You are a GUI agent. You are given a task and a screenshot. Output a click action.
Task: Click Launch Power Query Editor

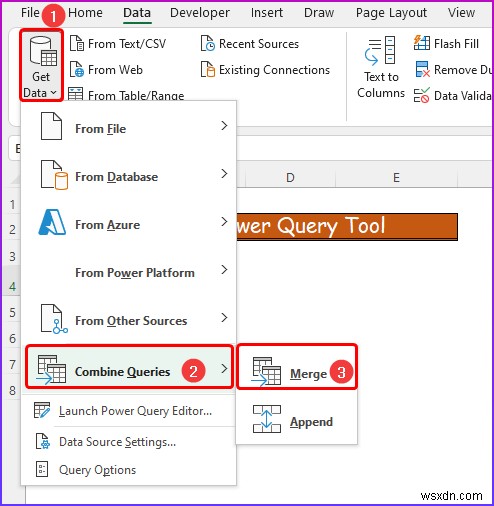tap(129, 411)
